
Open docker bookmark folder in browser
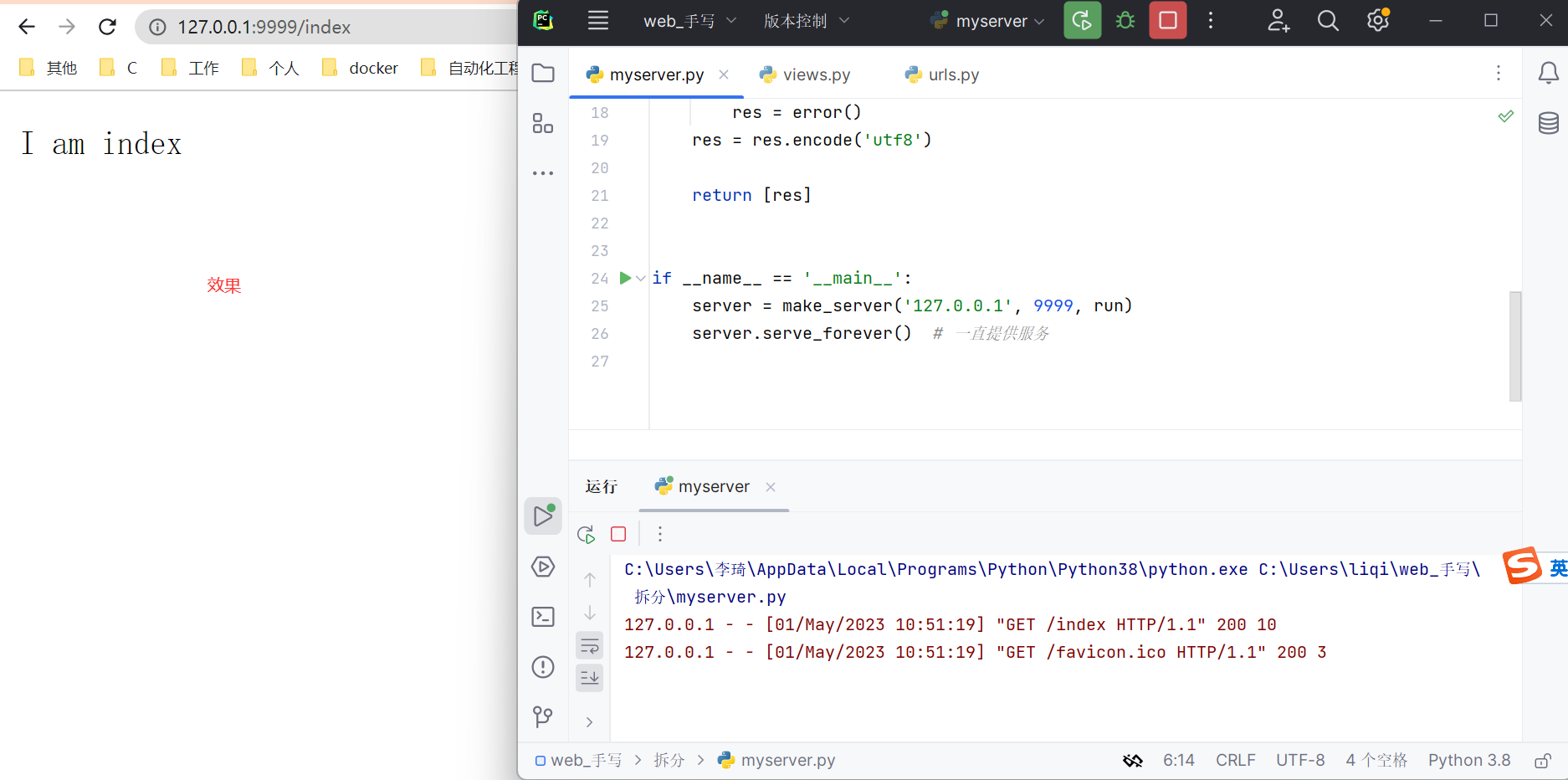click(x=361, y=68)
